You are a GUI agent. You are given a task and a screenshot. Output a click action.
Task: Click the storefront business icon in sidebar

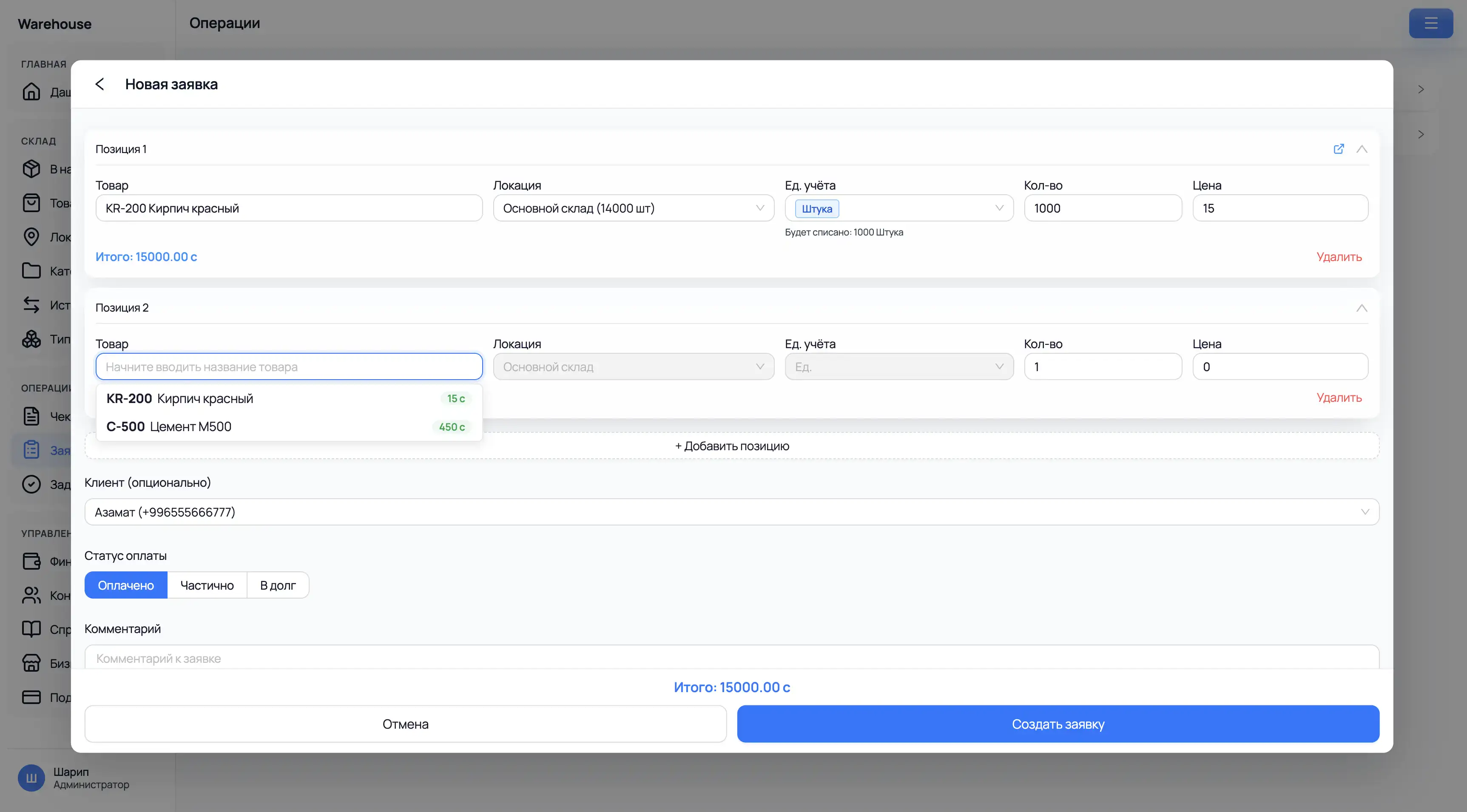(x=31, y=663)
